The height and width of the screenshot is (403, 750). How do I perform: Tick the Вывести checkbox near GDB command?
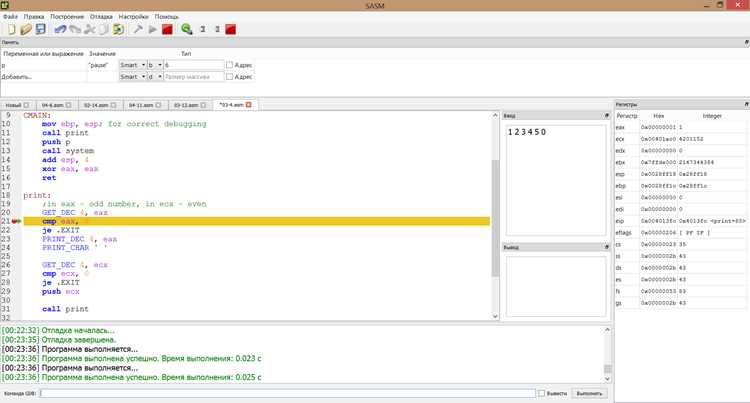coord(541,393)
